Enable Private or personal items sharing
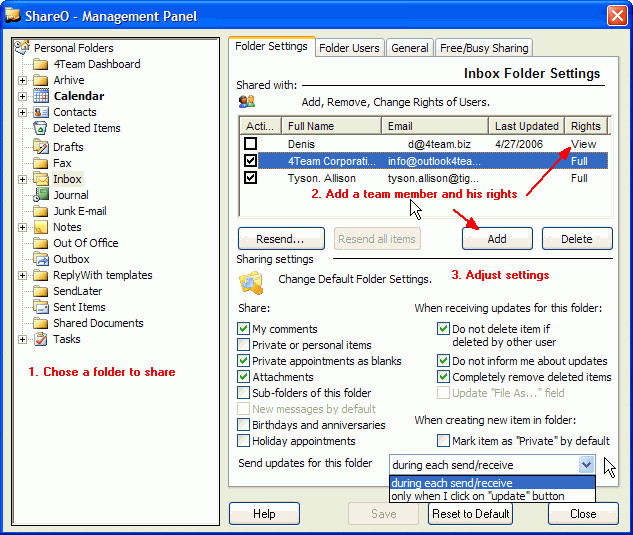The height and width of the screenshot is (535, 633). tap(243, 344)
